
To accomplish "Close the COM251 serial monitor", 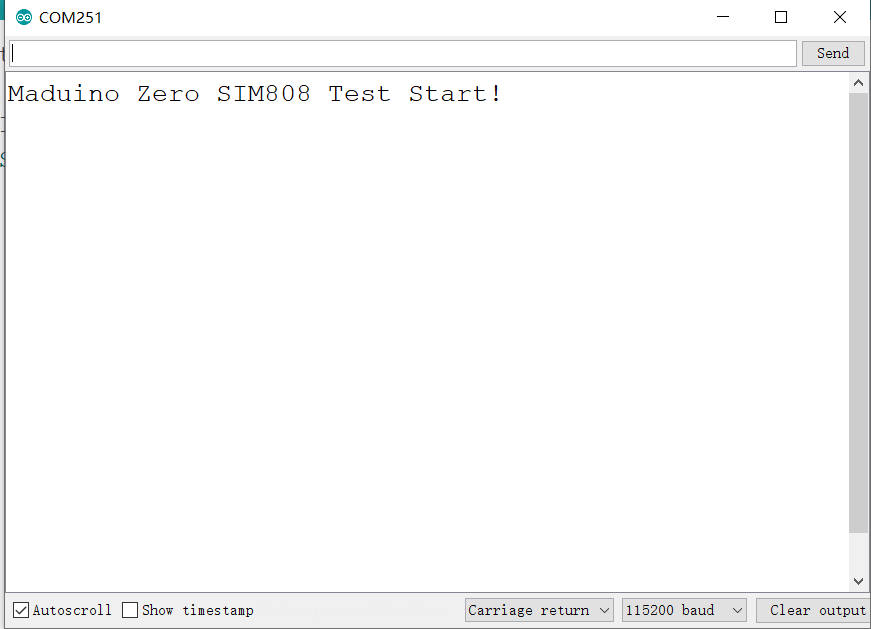I will 840,17.
